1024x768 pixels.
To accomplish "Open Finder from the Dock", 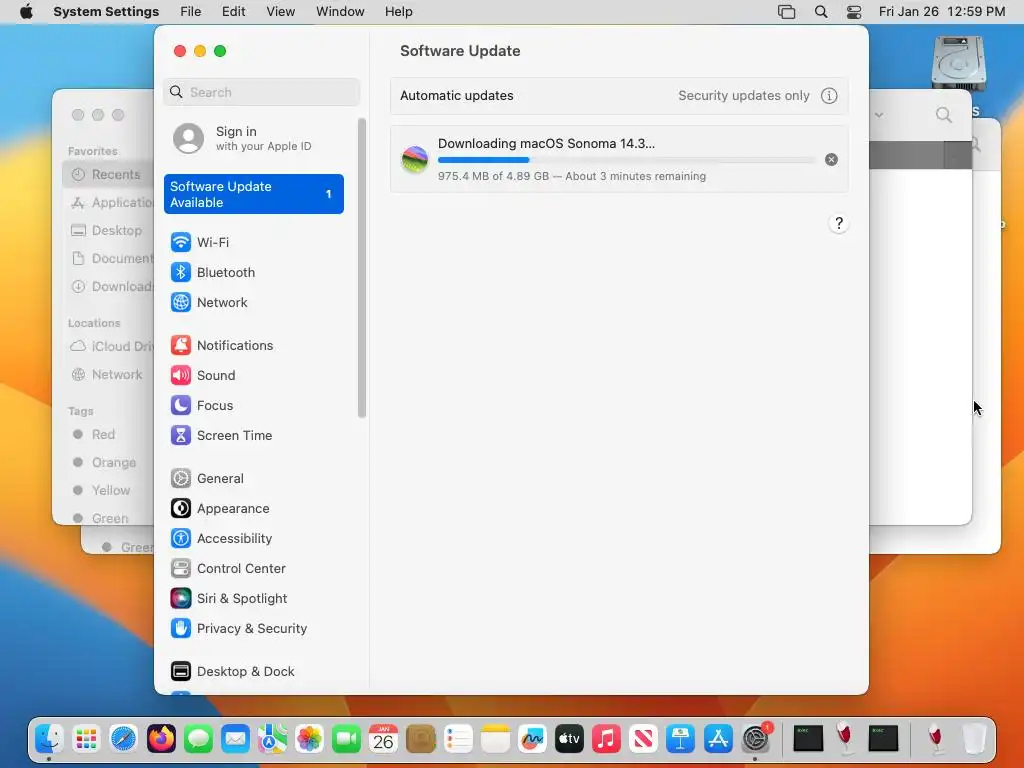I will 49,739.
